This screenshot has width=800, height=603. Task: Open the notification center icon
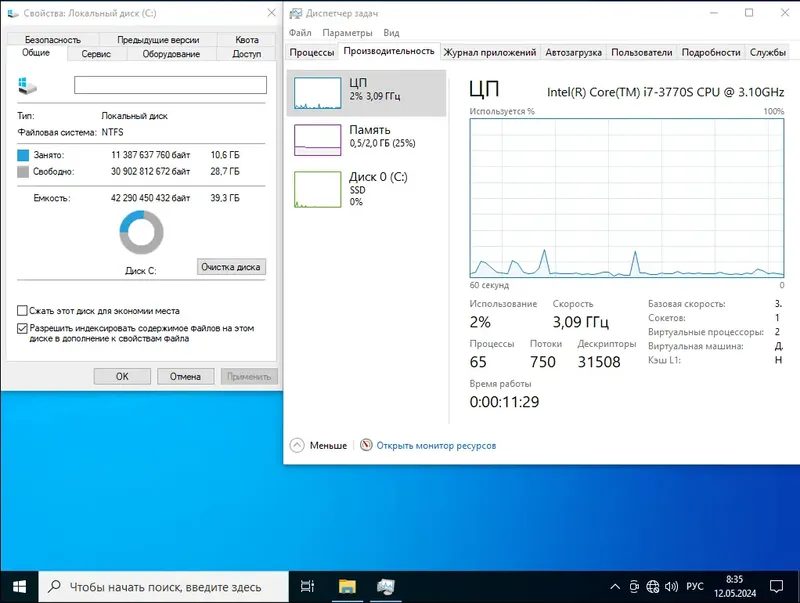pos(776,587)
